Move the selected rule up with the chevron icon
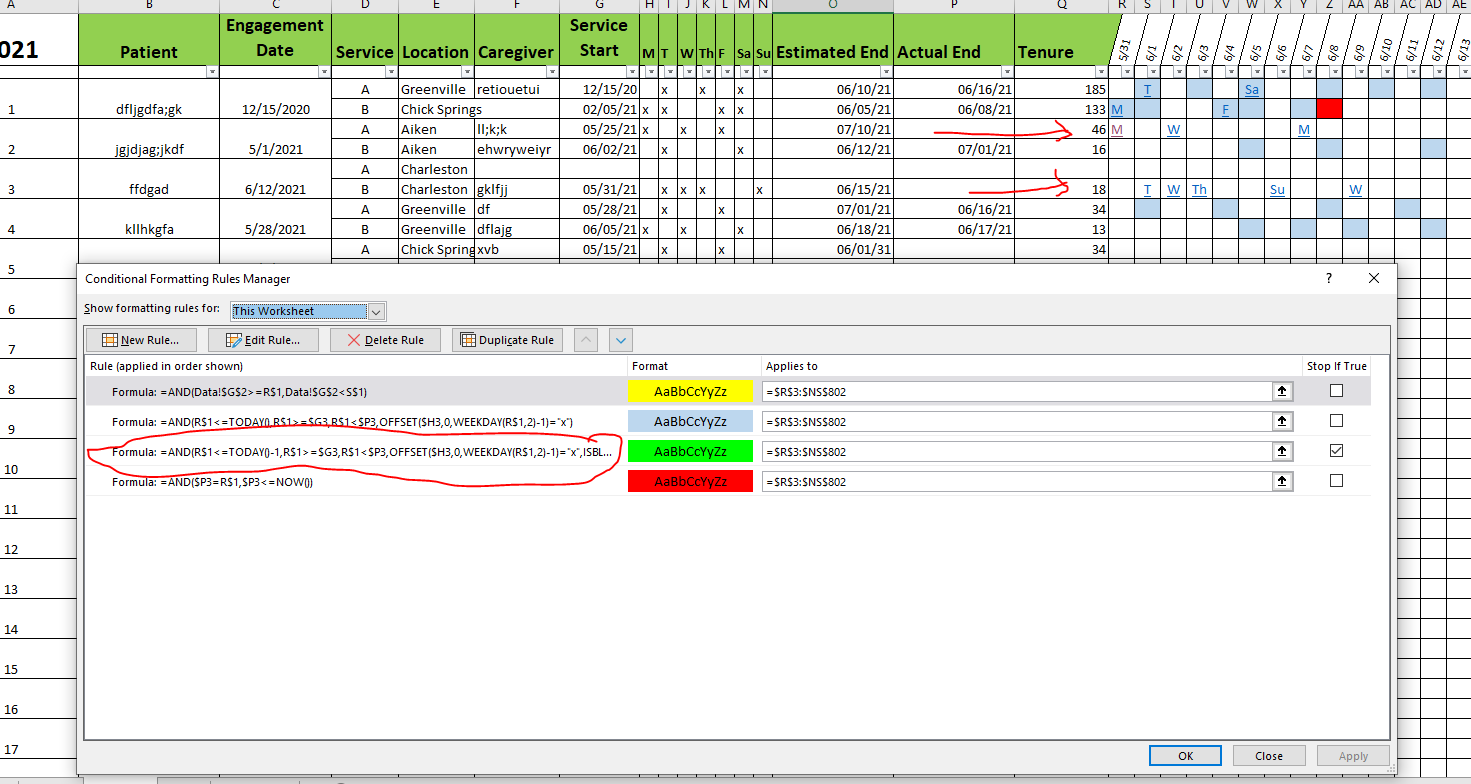This screenshot has width=1471, height=784. tap(585, 340)
